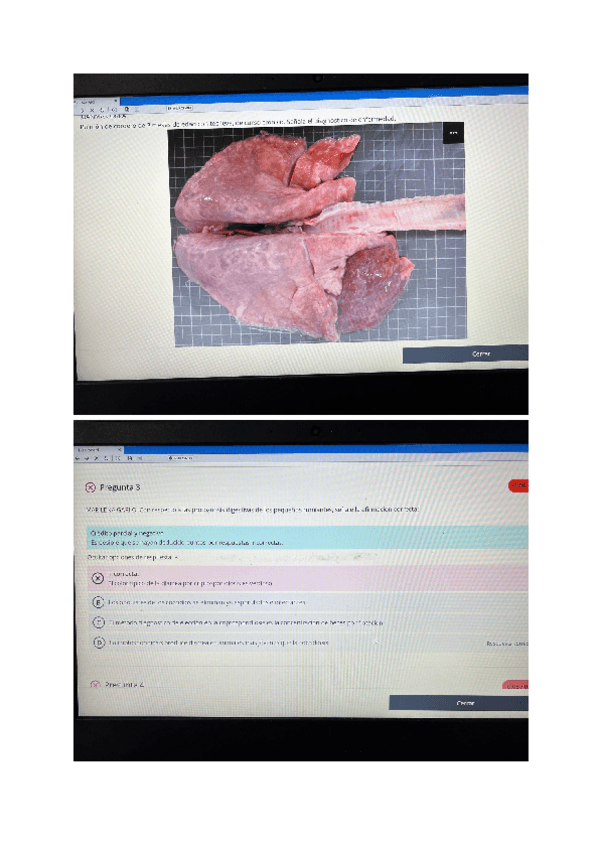Click the 'Respuesta correcta' label next to option D

pos(507,644)
